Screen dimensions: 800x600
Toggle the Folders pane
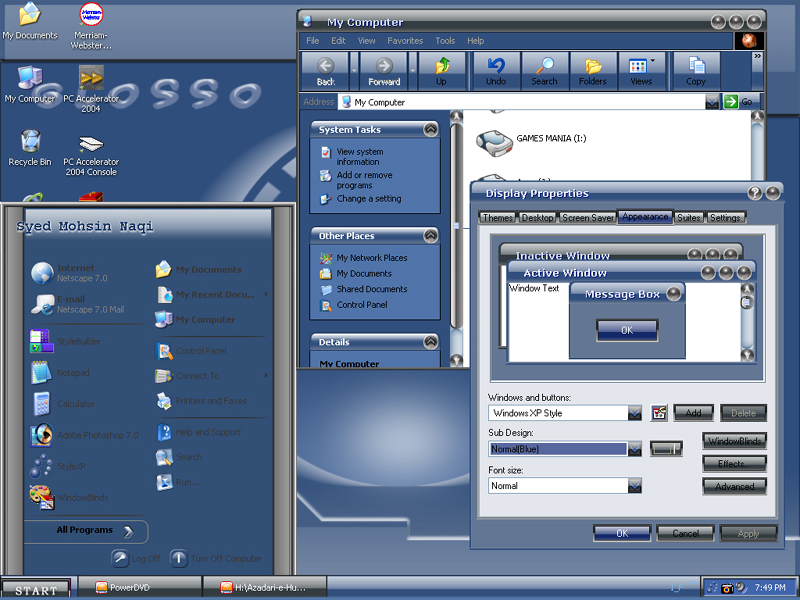click(592, 71)
